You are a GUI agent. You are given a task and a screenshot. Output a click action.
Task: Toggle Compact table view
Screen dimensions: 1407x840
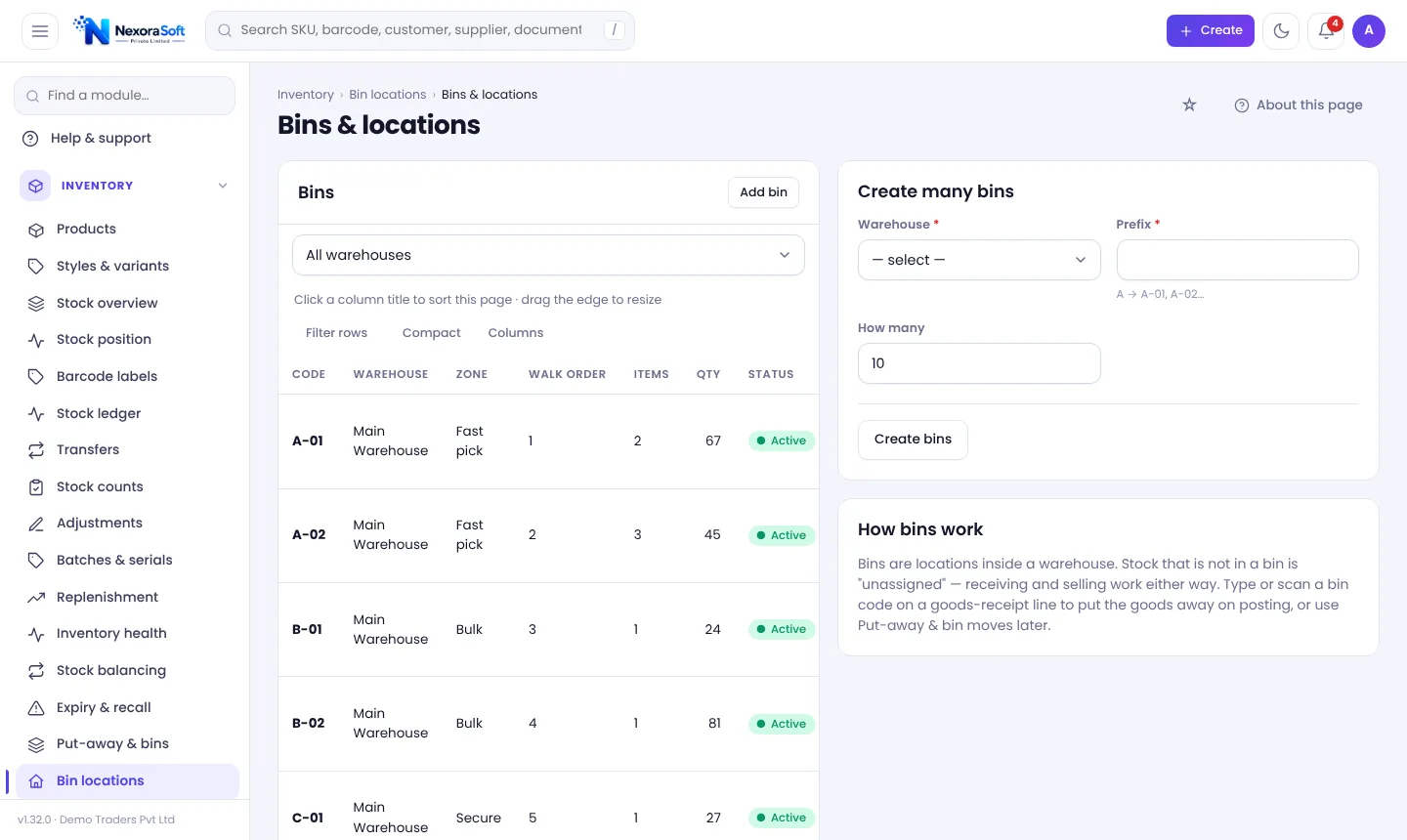(x=431, y=333)
